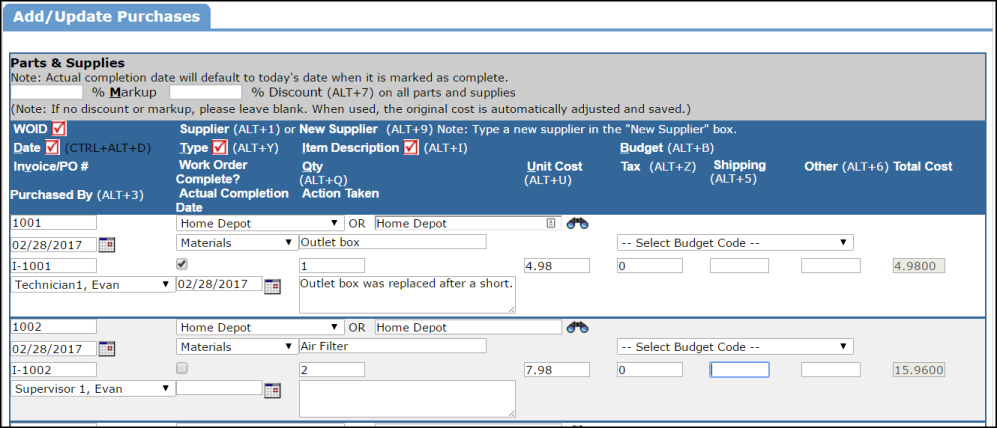Open Purchased By dropdown showing Technician1, Evan

click(92, 284)
